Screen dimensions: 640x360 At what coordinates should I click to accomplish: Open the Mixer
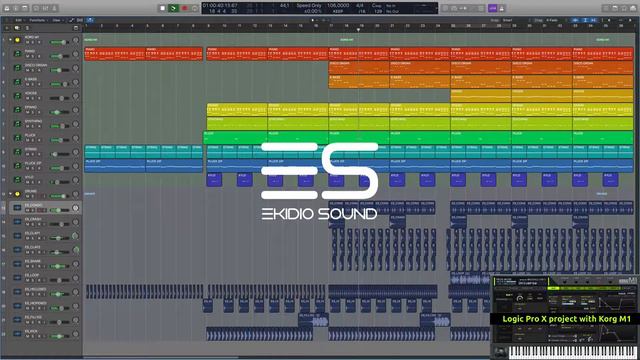tap(45, 8)
